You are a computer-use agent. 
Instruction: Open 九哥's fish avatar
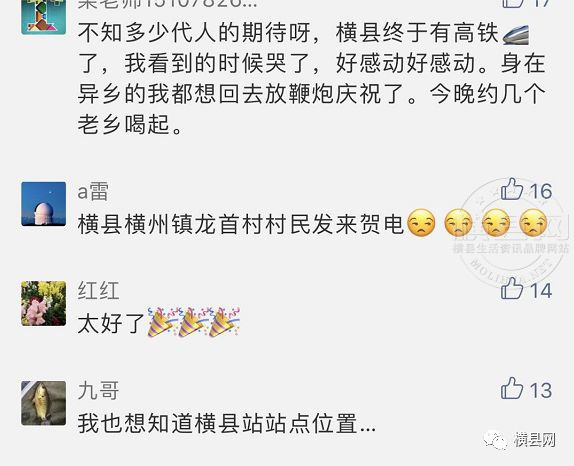tap(44, 403)
